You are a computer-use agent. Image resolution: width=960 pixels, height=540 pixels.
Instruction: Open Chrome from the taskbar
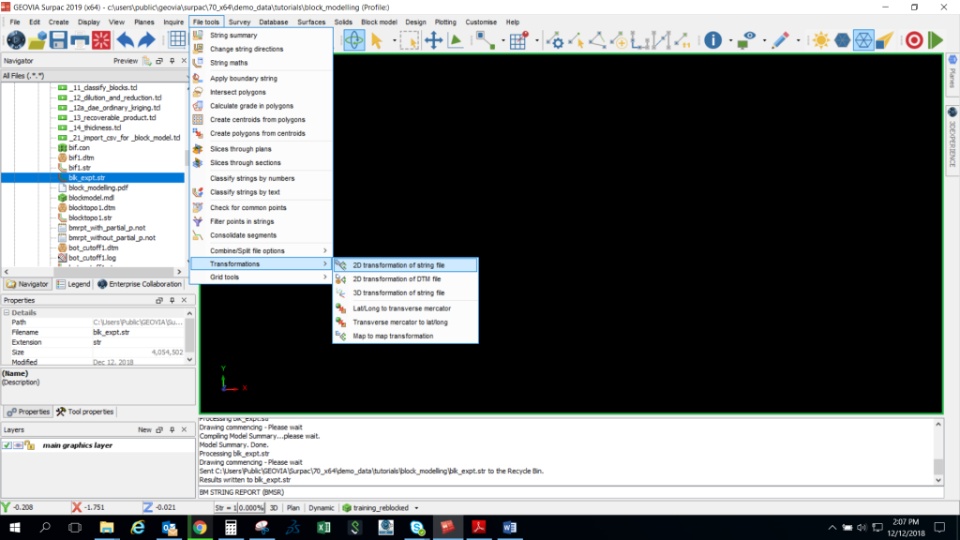click(x=200, y=527)
